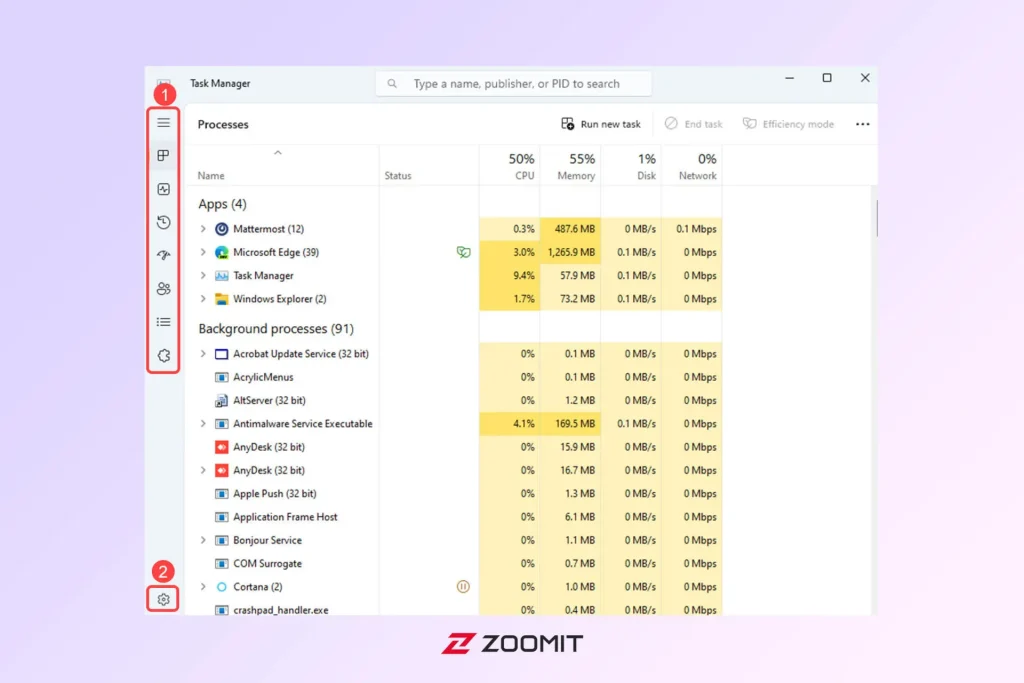Viewport: 1024px width, 683px height.
Task: Click the Processes page title
Action: tap(223, 124)
